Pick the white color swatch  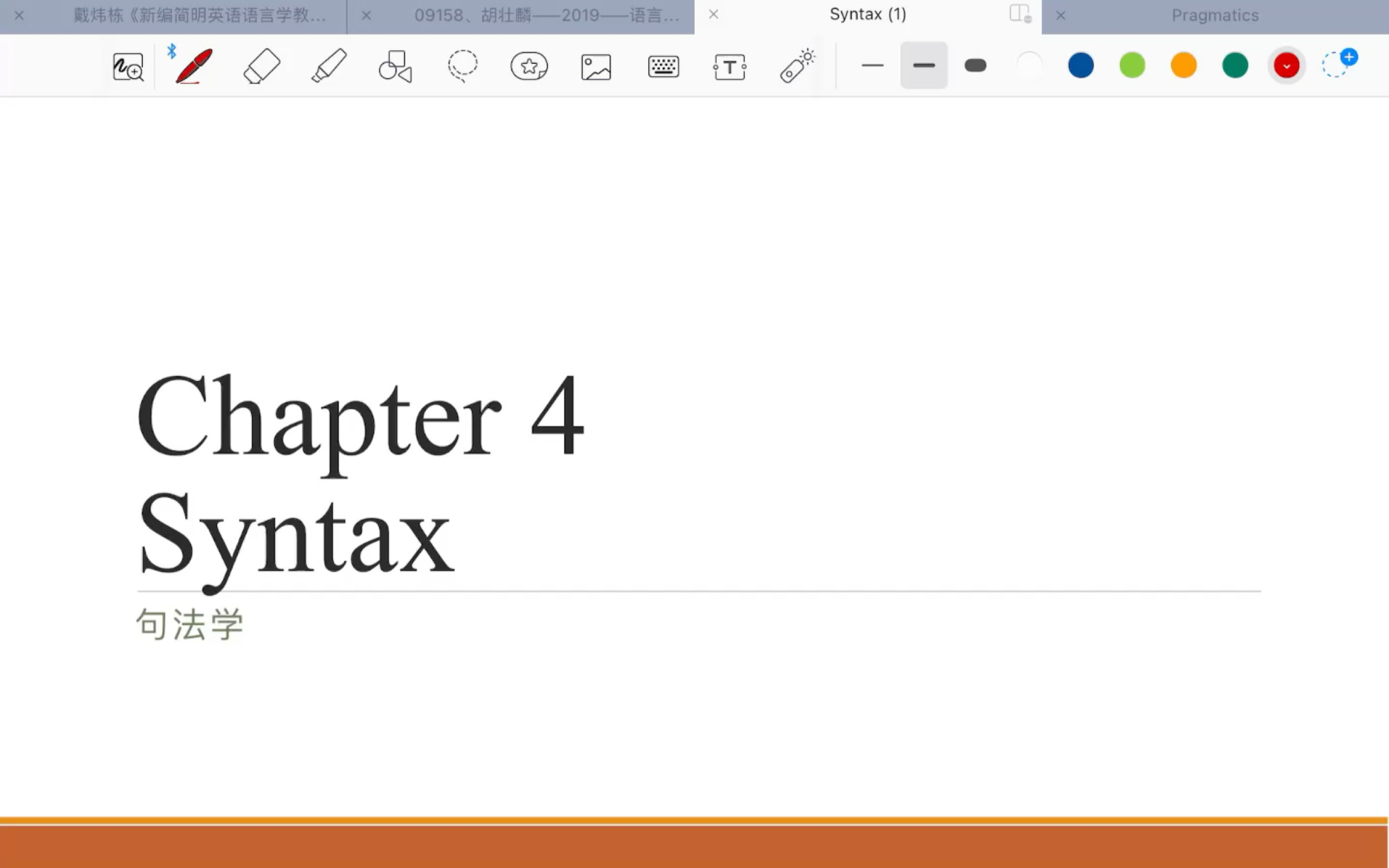tap(1029, 65)
